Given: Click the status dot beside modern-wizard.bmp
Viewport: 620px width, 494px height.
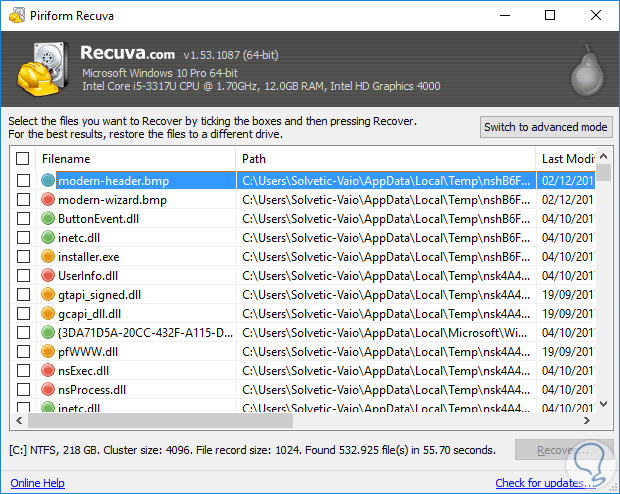Looking at the screenshot, I should click(x=48, y=200).
